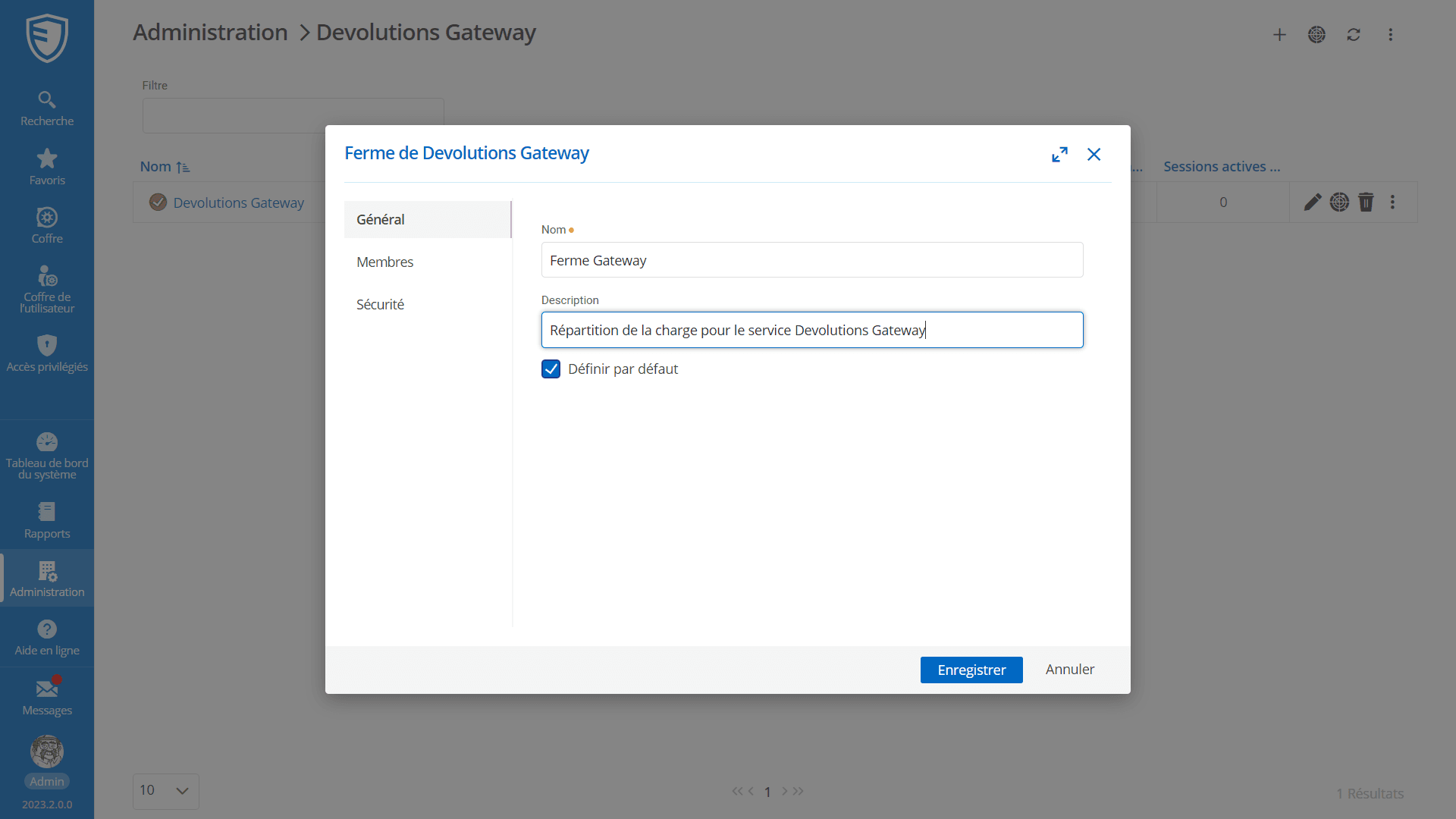Image resolution: width=1456 pixels, height=819 pixels.
Task: Open the three-dot menu in top toolbar
Action: point(1390,35)
